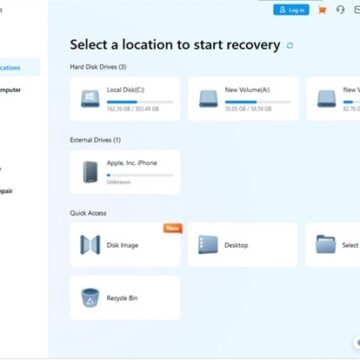The height and width of the screenshot is (360, 360).
Task: Open the Select Folder option
Action: pyautogui.click(x=333, y=245)
